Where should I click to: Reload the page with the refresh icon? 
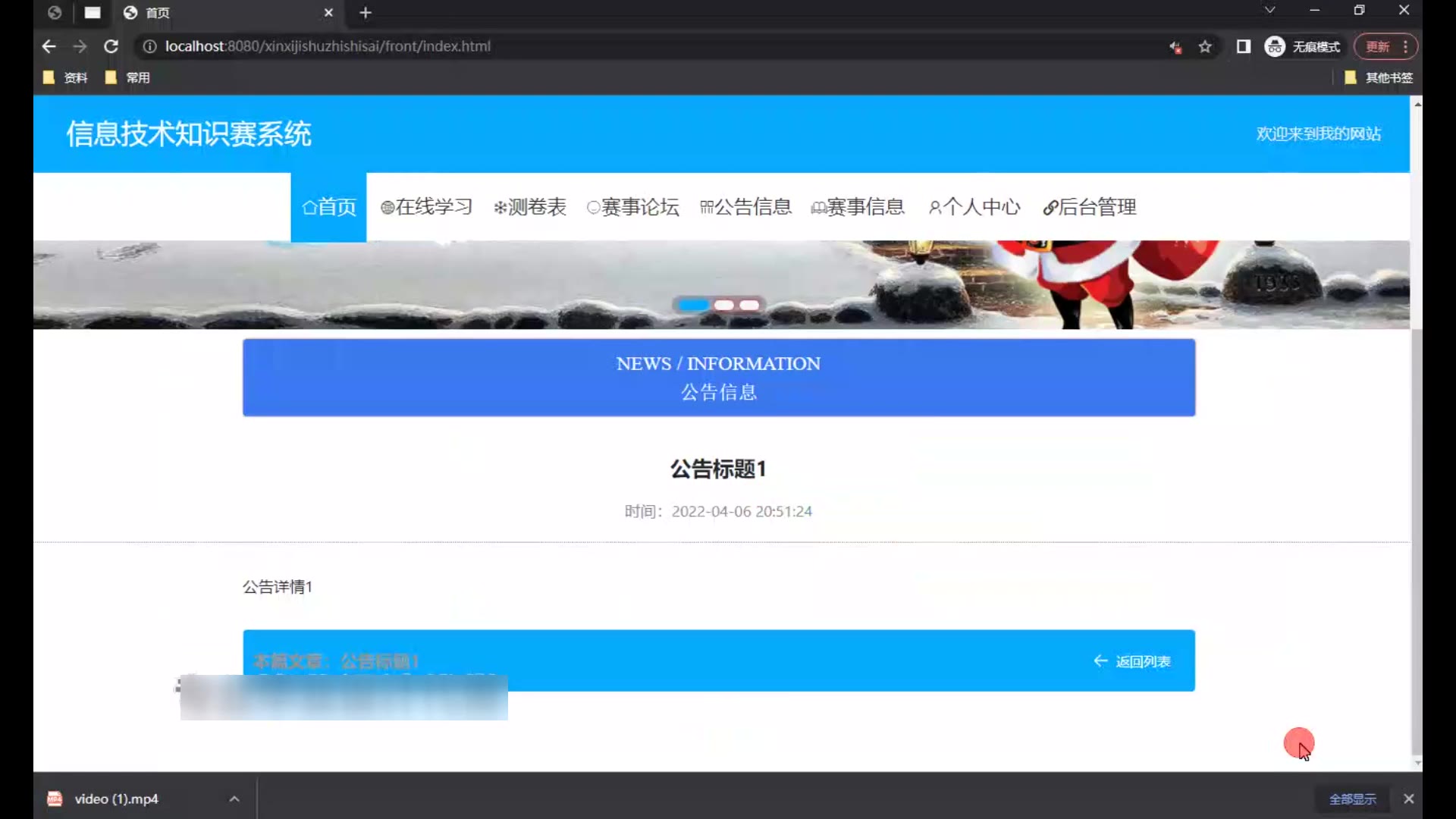(x=111, y=46)
